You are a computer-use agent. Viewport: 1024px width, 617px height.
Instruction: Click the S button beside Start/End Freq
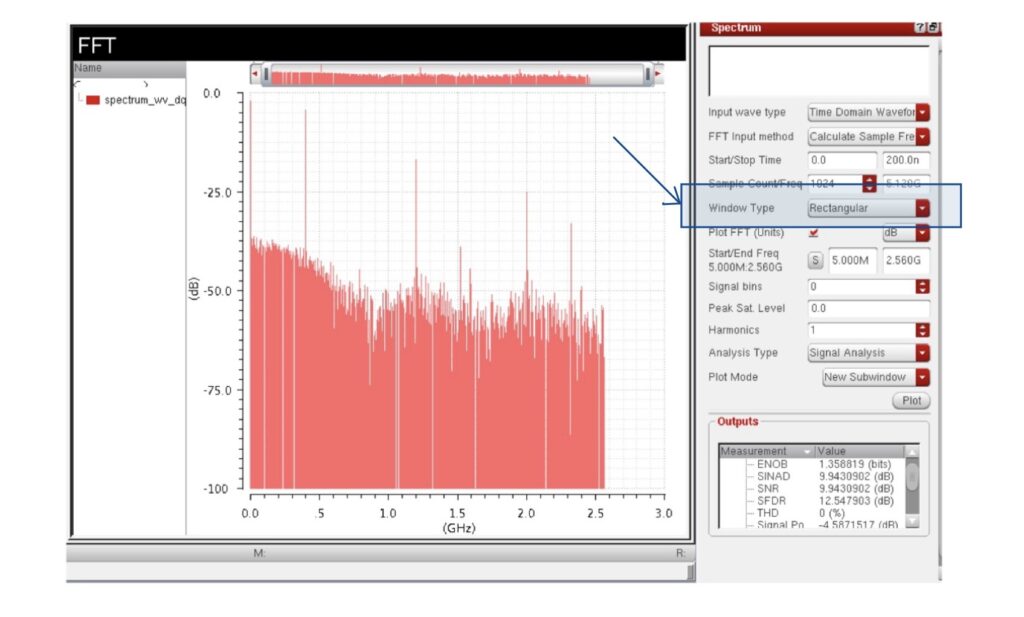[x=815, y=261]
